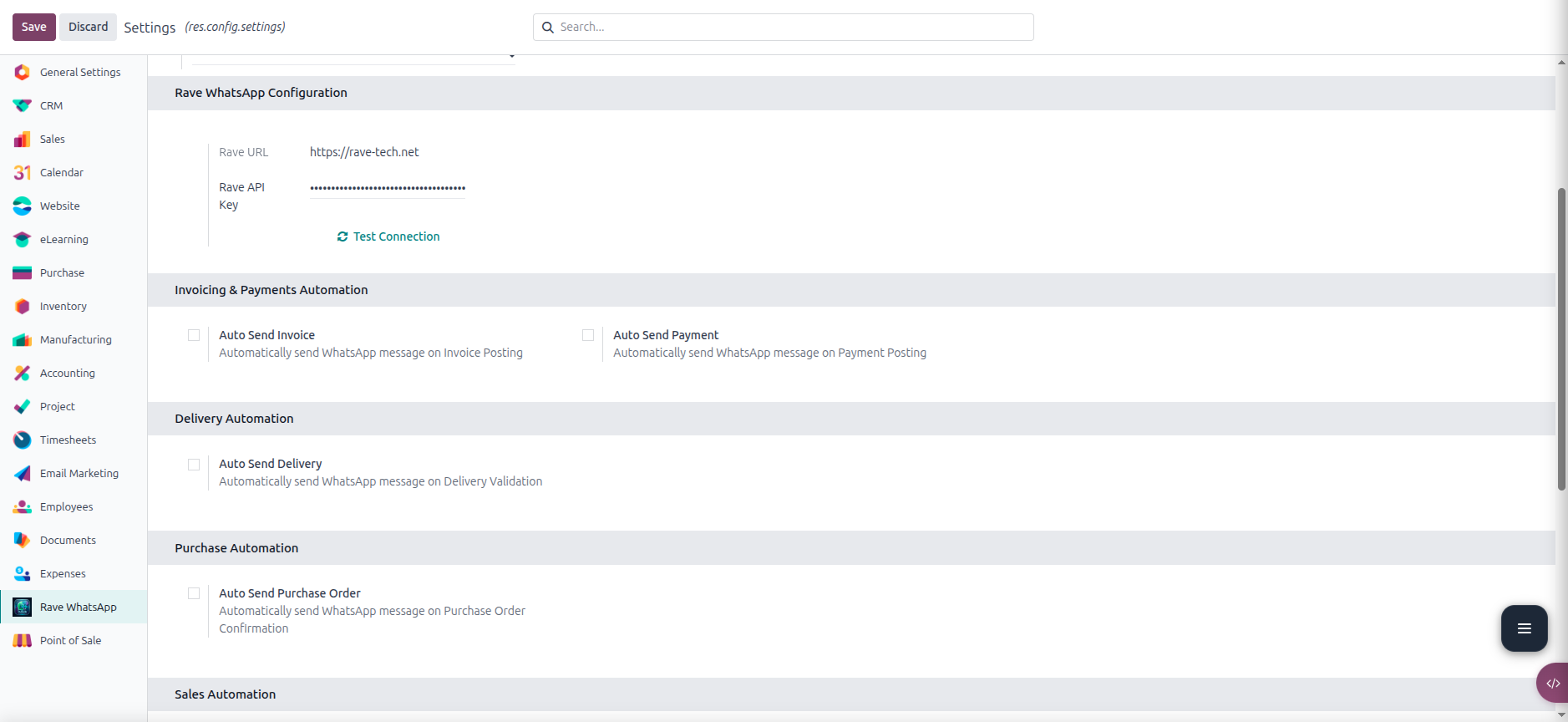This screenshot has width=1568, height=722.
Task: Expand the partially hidden dropdown at top
Action: click(511, 57)
